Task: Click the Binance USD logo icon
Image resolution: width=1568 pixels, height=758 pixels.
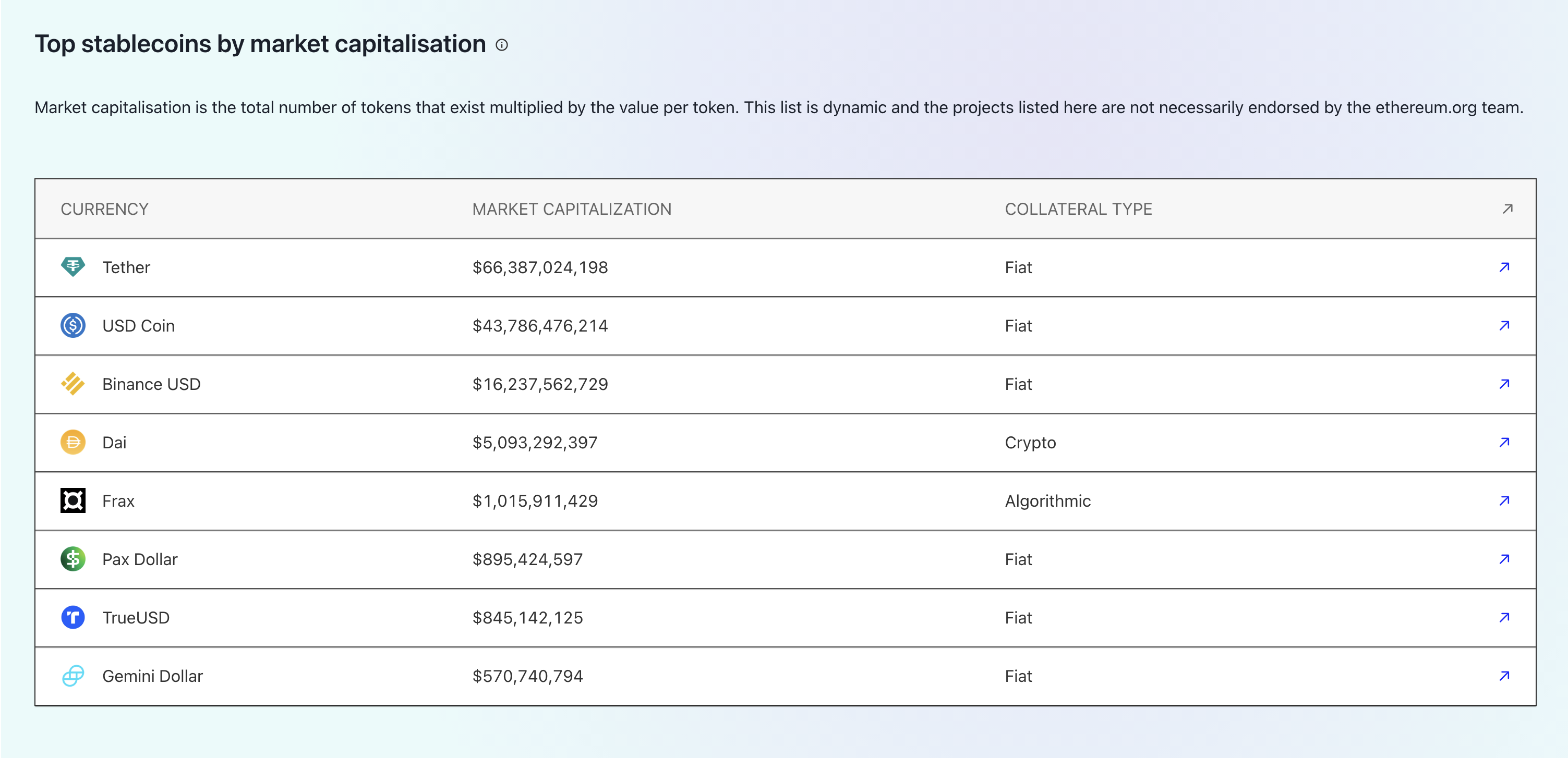Action: 73,384
